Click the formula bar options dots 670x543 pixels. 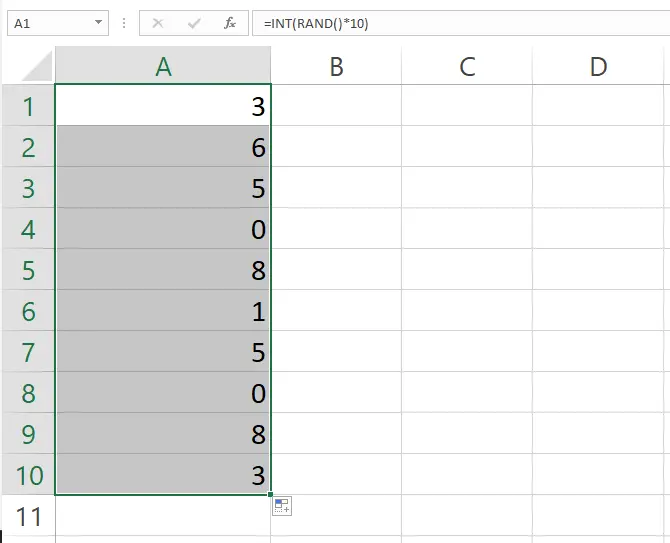click(x=124, y=23)
